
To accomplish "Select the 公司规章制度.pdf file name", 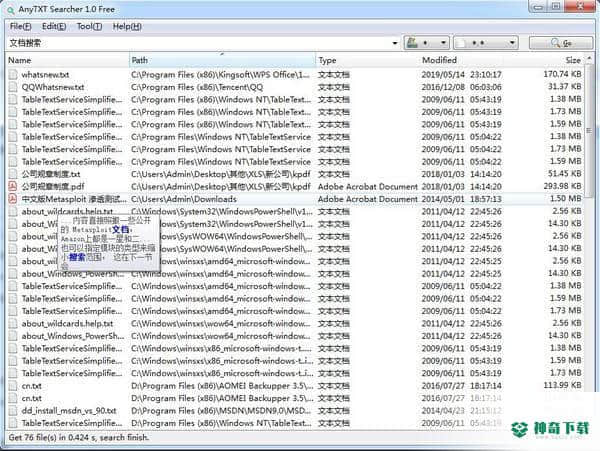I will pyautogui.click(x=53, y=187).
